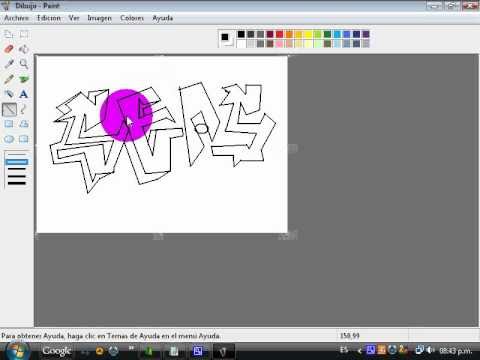Select the Airbrush tool
This screenshot has height=360, width=480.
click(9, 94)
